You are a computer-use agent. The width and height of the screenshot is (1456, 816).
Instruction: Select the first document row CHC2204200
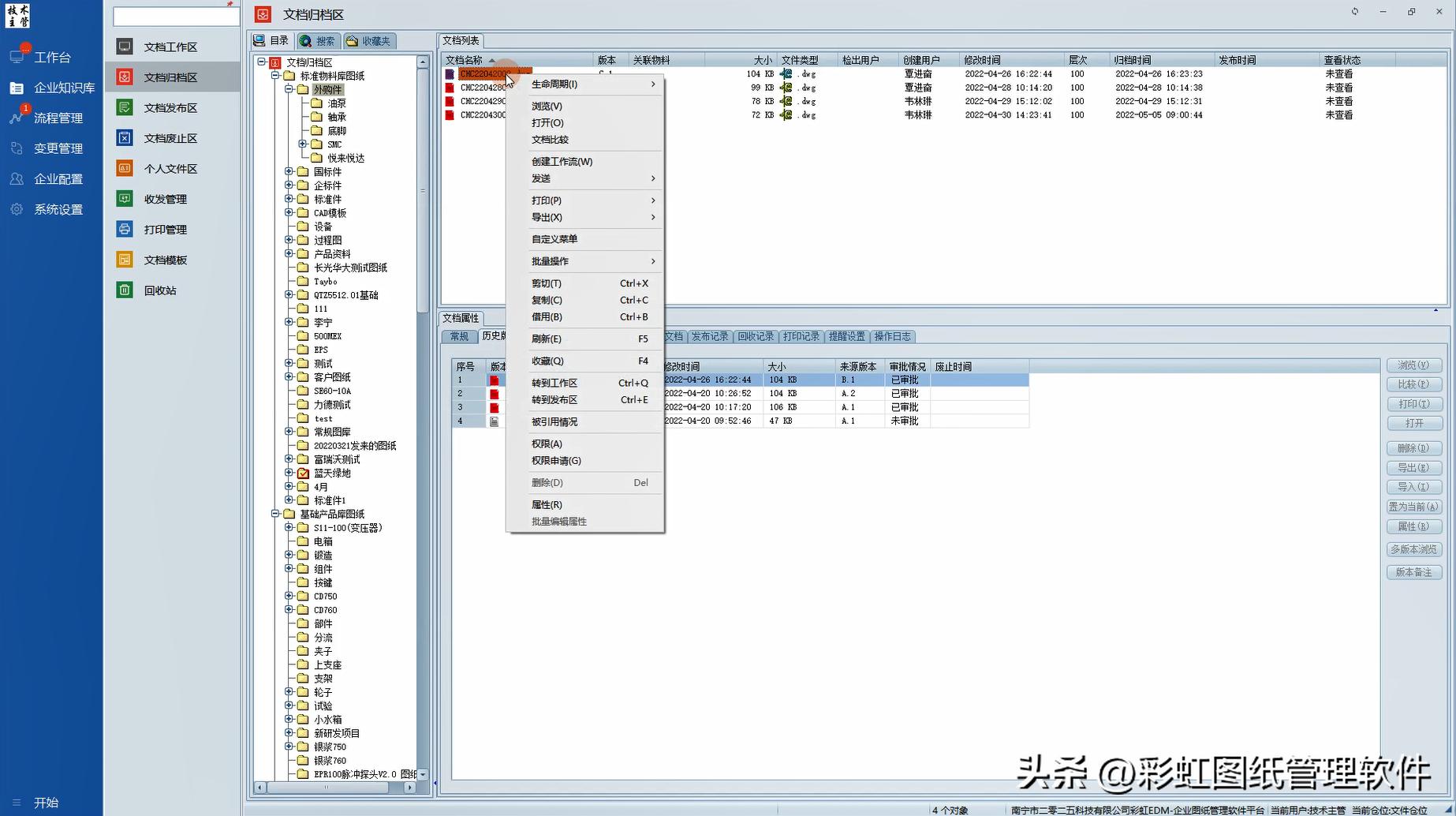[x=483, y=73]
